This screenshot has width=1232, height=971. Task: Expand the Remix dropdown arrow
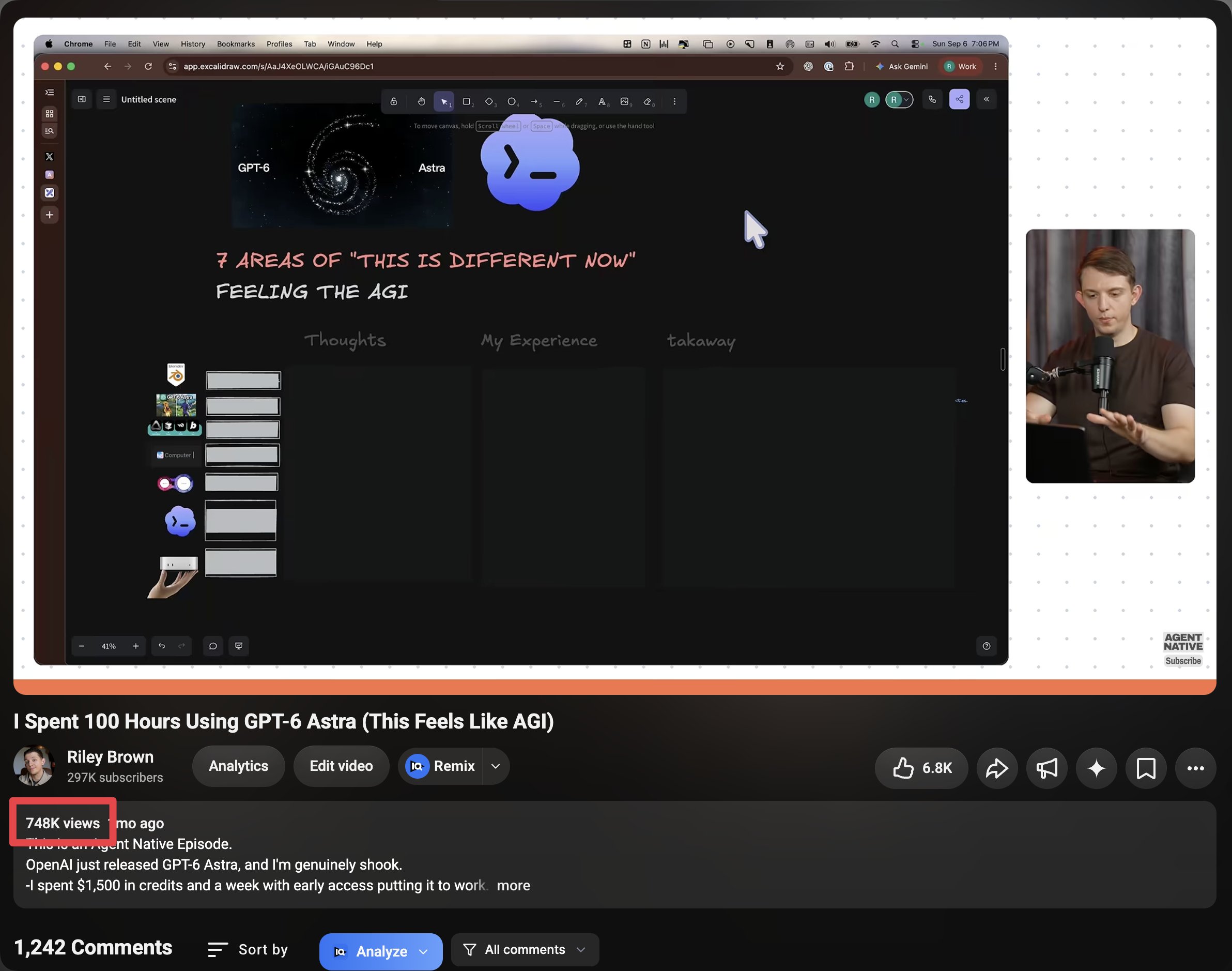pos(496,766)
